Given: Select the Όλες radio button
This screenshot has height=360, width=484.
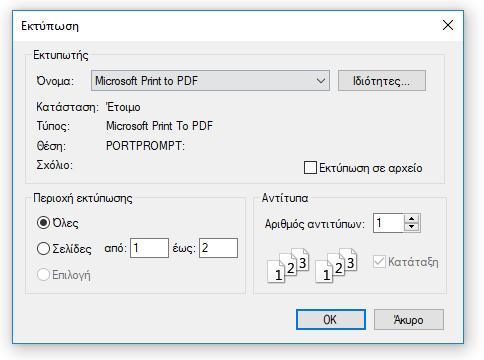Looking at the screenshot, I should (43, 223).
